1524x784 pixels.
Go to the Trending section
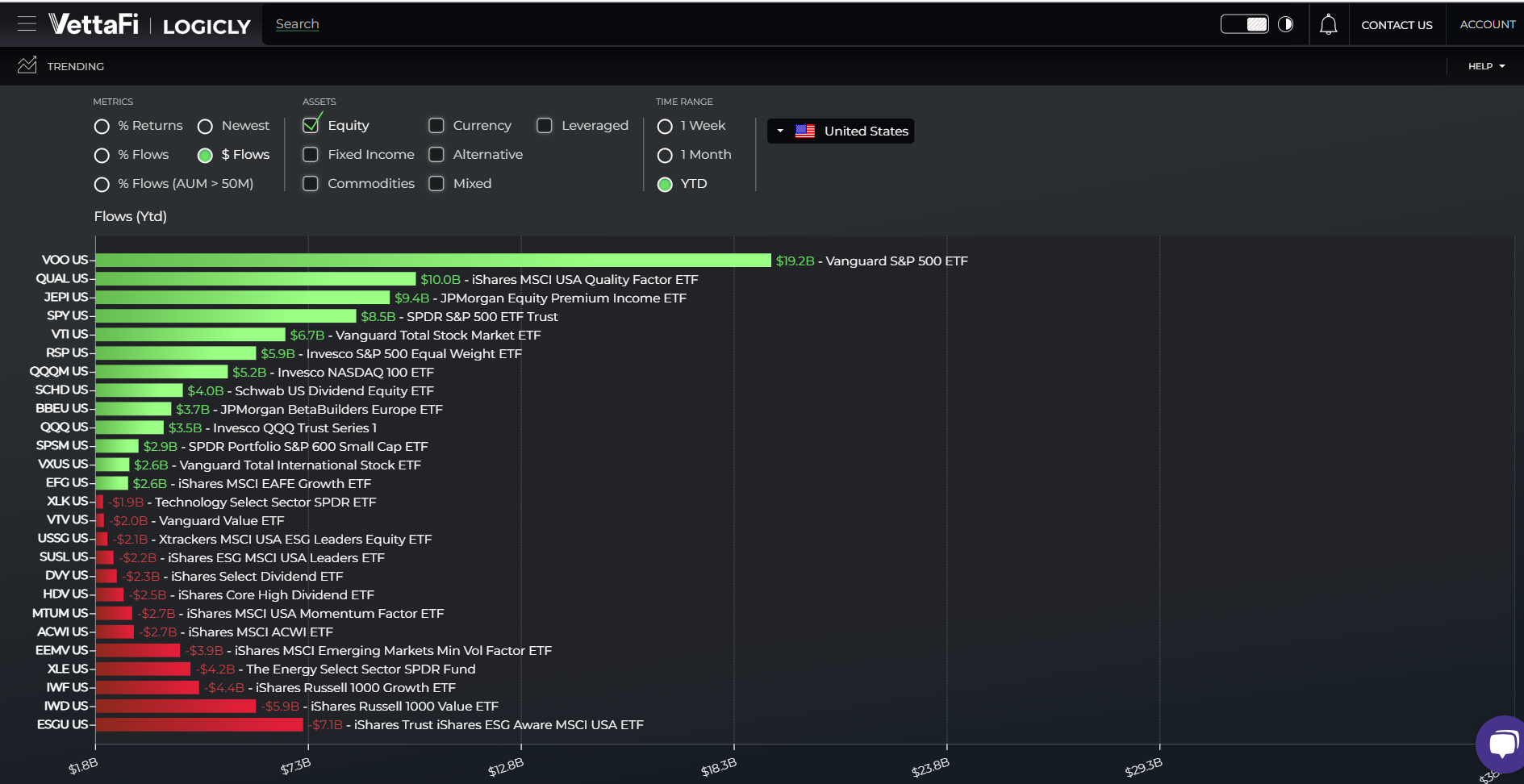point(76,66)
